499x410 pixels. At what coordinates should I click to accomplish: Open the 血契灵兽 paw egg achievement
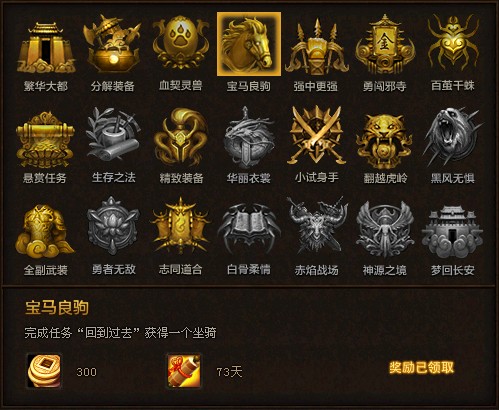tap(181, 43)
